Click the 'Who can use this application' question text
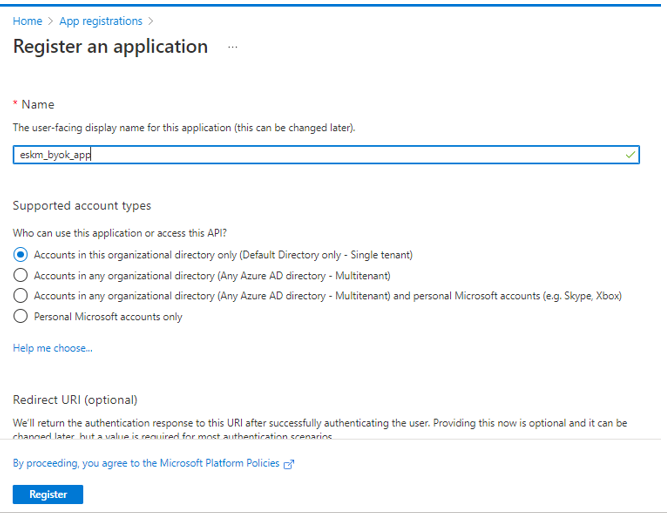667x513 pixels. point(120,233)
